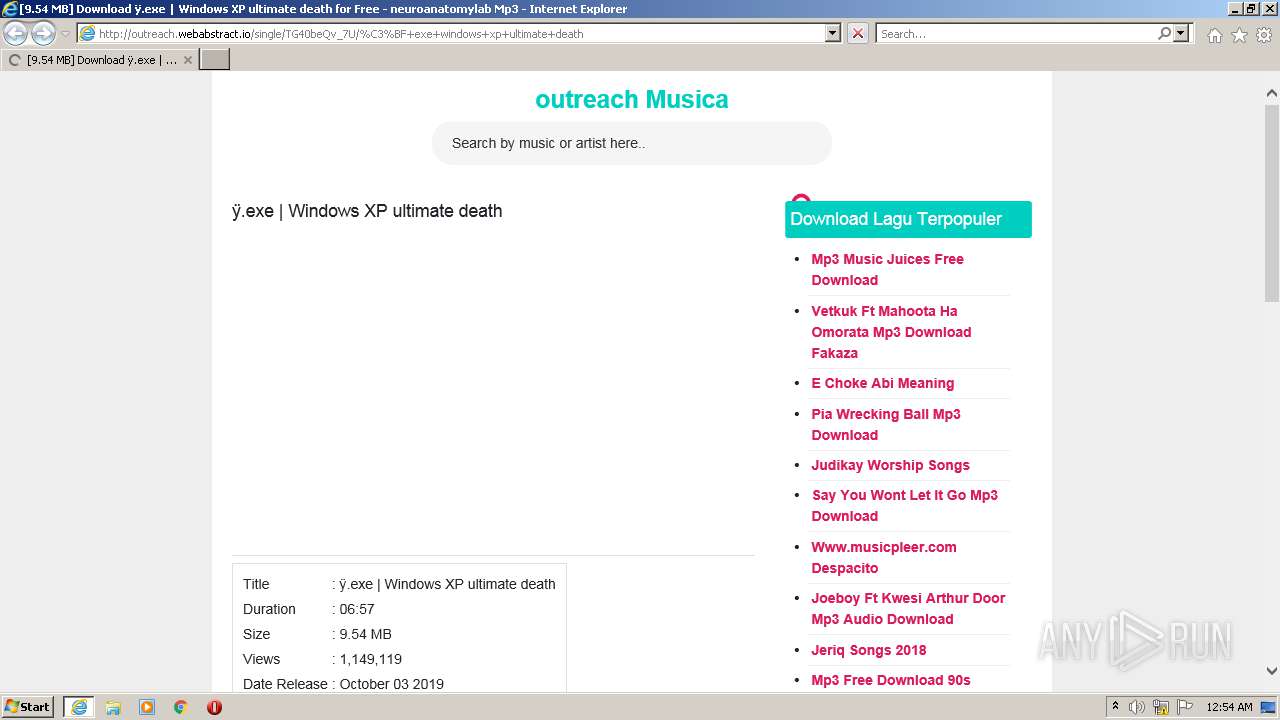
Task: Click the browser Forward arrow button
Action: 43,33
